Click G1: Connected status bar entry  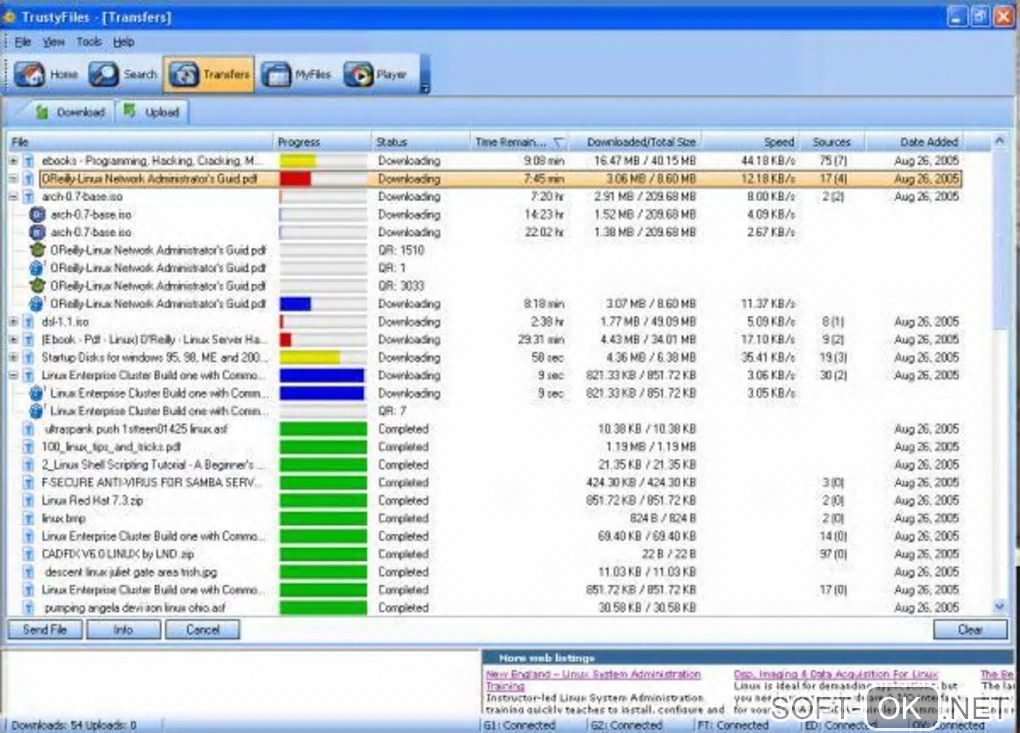pos(519,725)
